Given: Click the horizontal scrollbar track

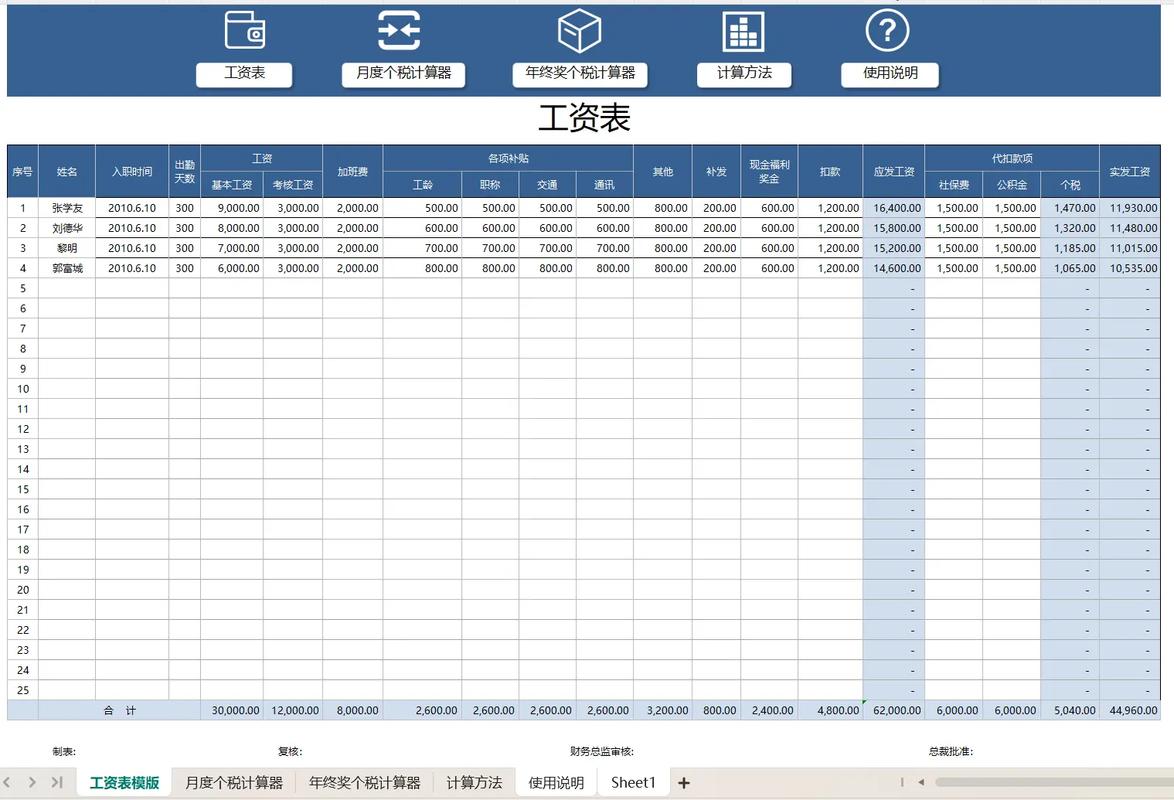Looking at the screenshot, I should [1054, 782].
